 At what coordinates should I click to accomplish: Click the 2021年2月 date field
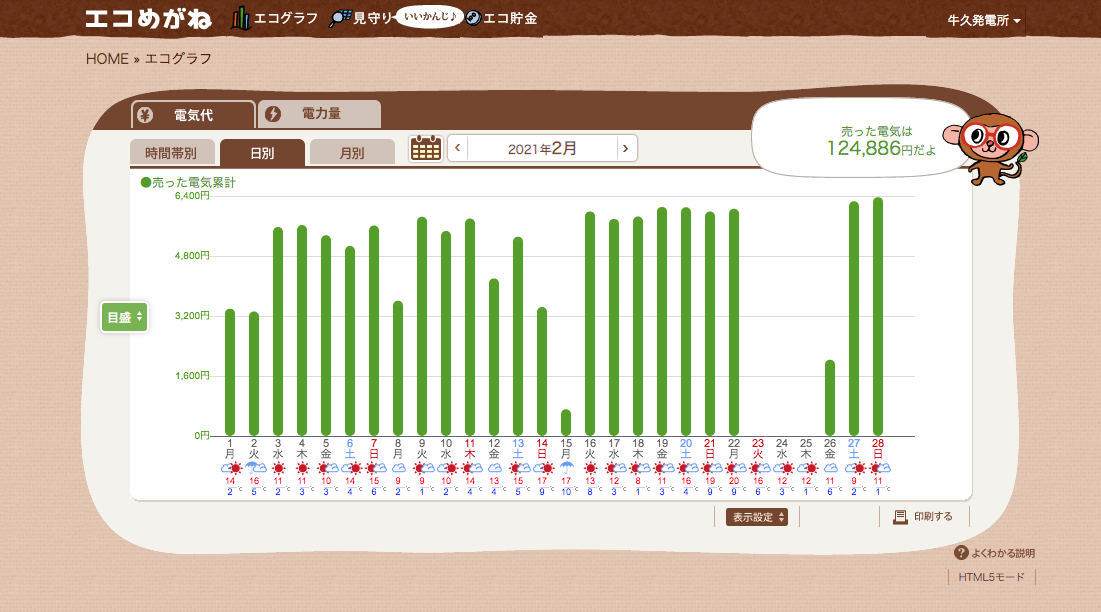click(x=542, y=148)
